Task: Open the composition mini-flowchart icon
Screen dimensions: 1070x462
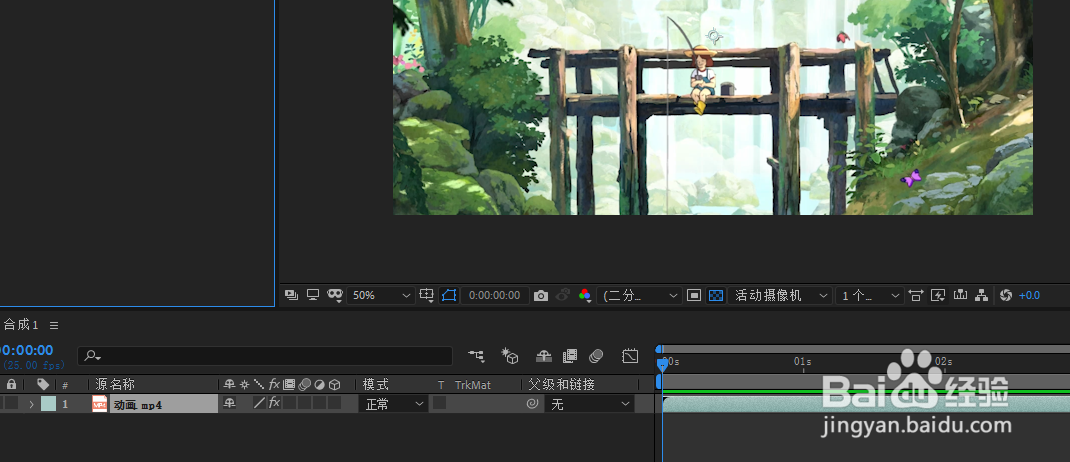Action: 476,356
